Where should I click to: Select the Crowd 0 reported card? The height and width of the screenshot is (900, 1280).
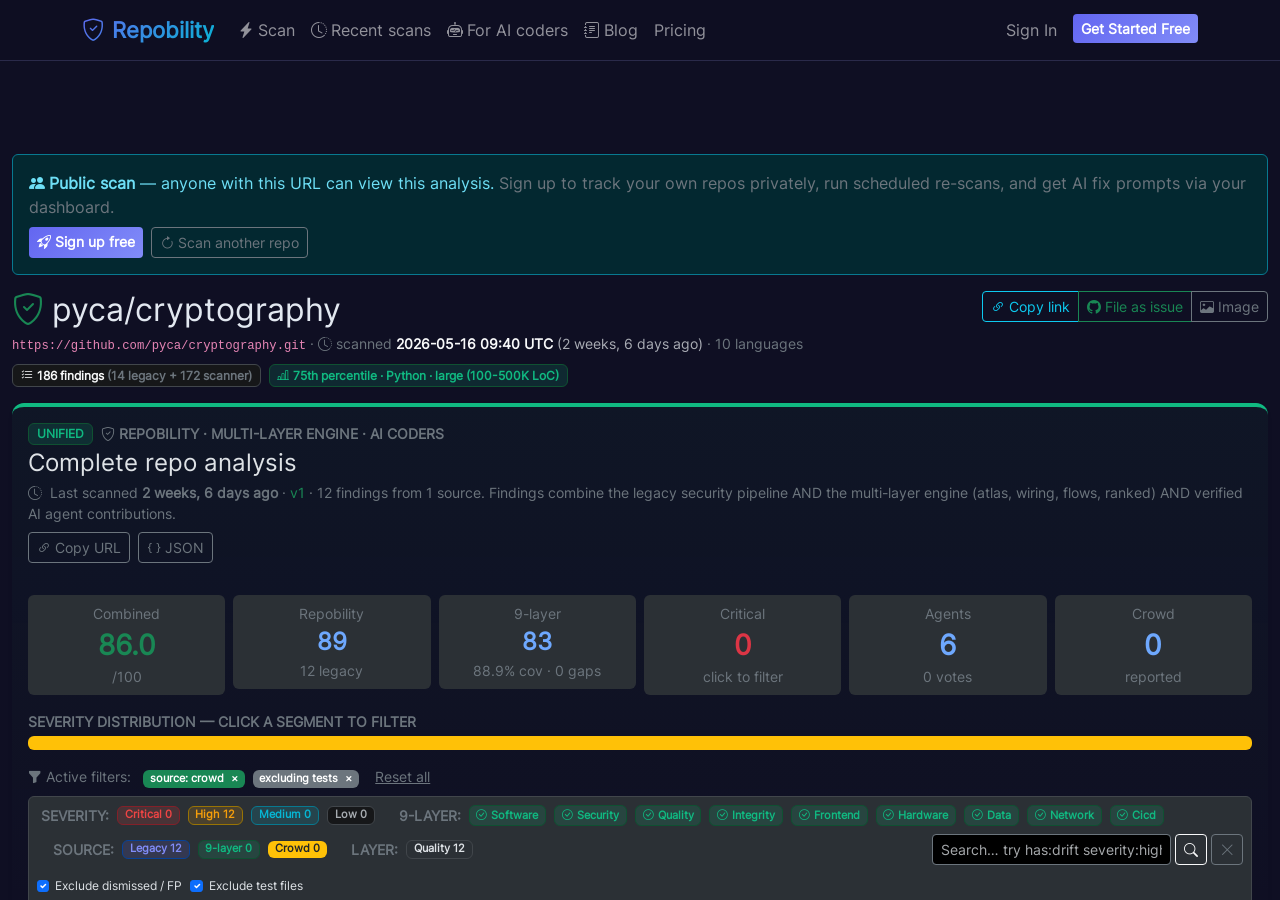(x=1153, y=645)
